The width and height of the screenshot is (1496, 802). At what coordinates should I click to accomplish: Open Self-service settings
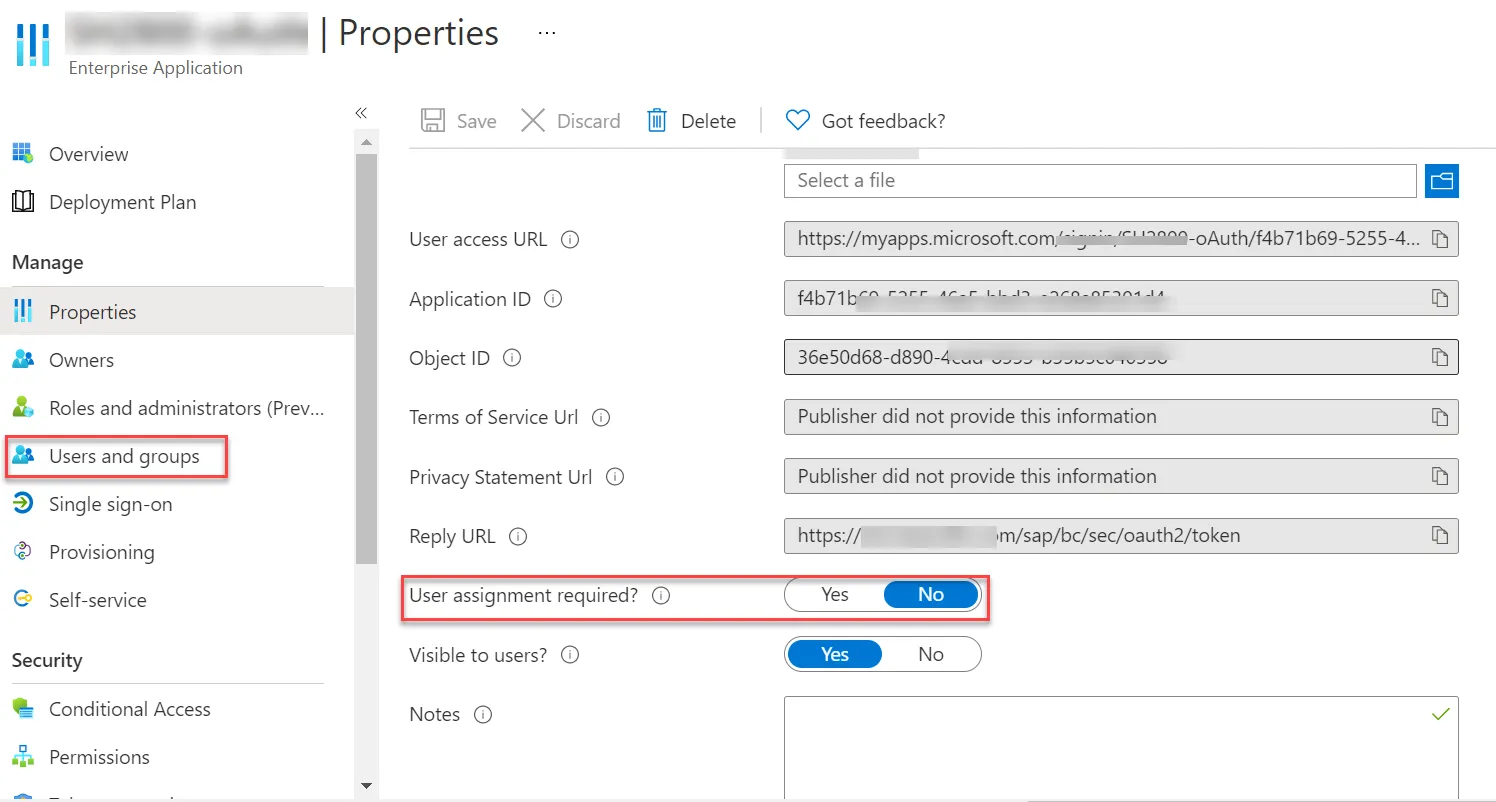point(97,600)
